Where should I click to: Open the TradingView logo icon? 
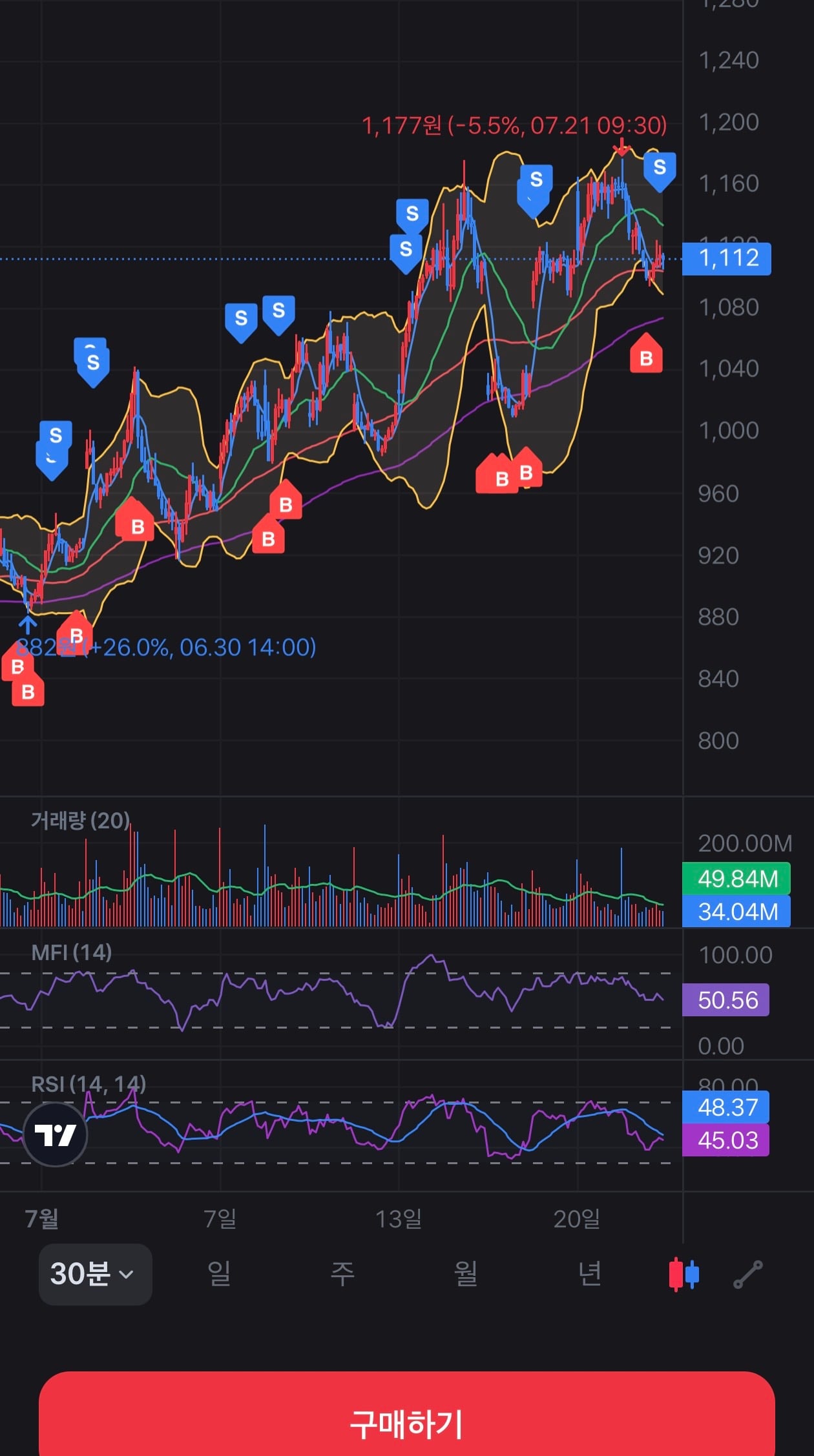(55, 1134)
